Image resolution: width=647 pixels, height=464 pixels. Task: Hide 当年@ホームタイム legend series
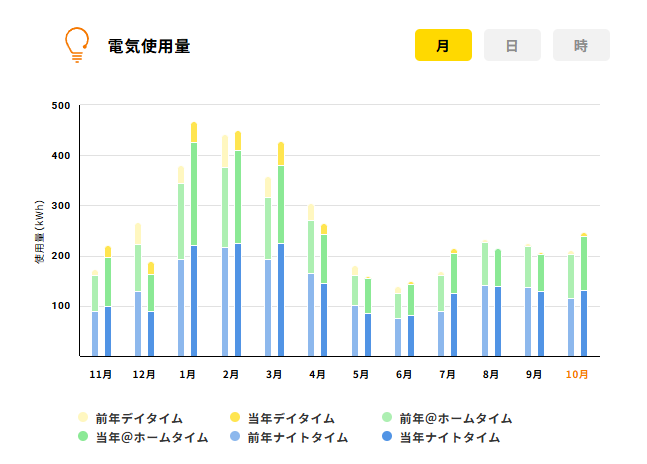143,437
